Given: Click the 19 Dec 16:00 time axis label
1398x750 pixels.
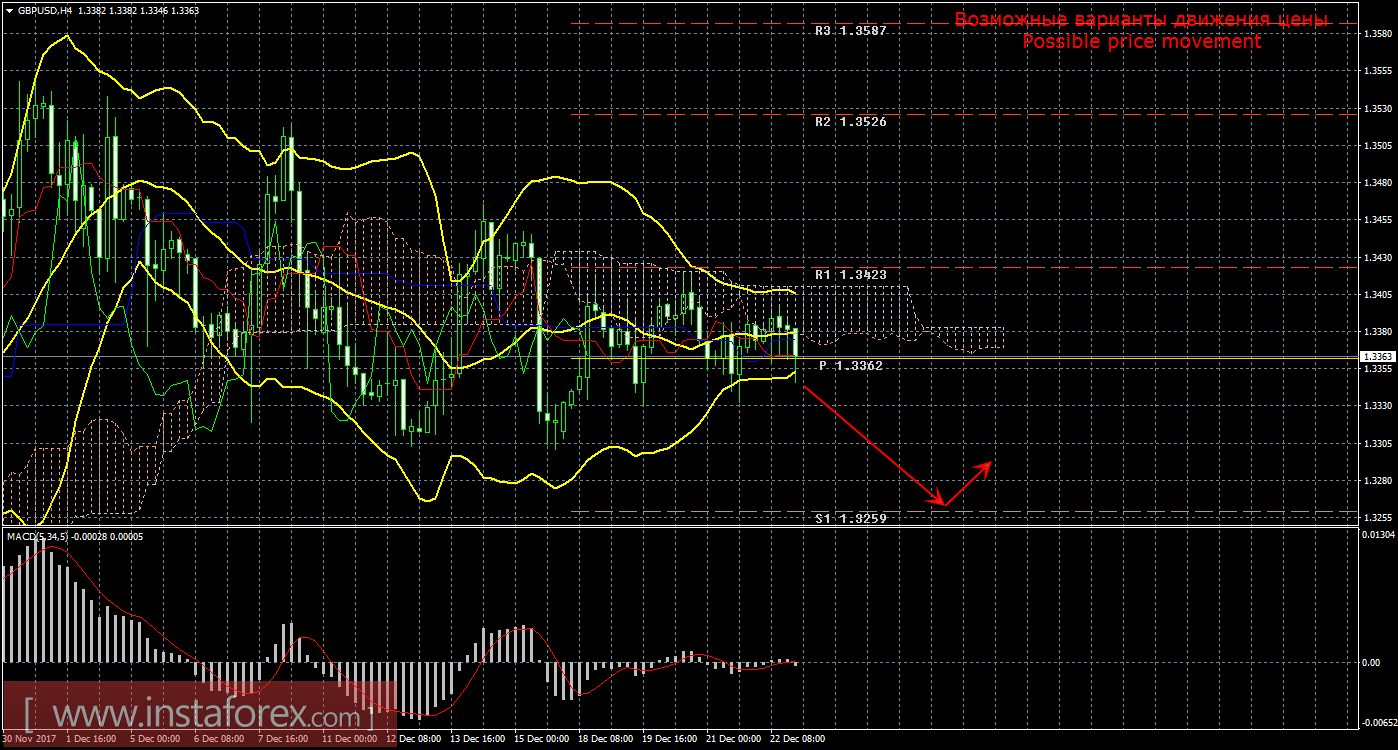Looking at the screenshot, I should pyautogui.click(x=669, y=739).
